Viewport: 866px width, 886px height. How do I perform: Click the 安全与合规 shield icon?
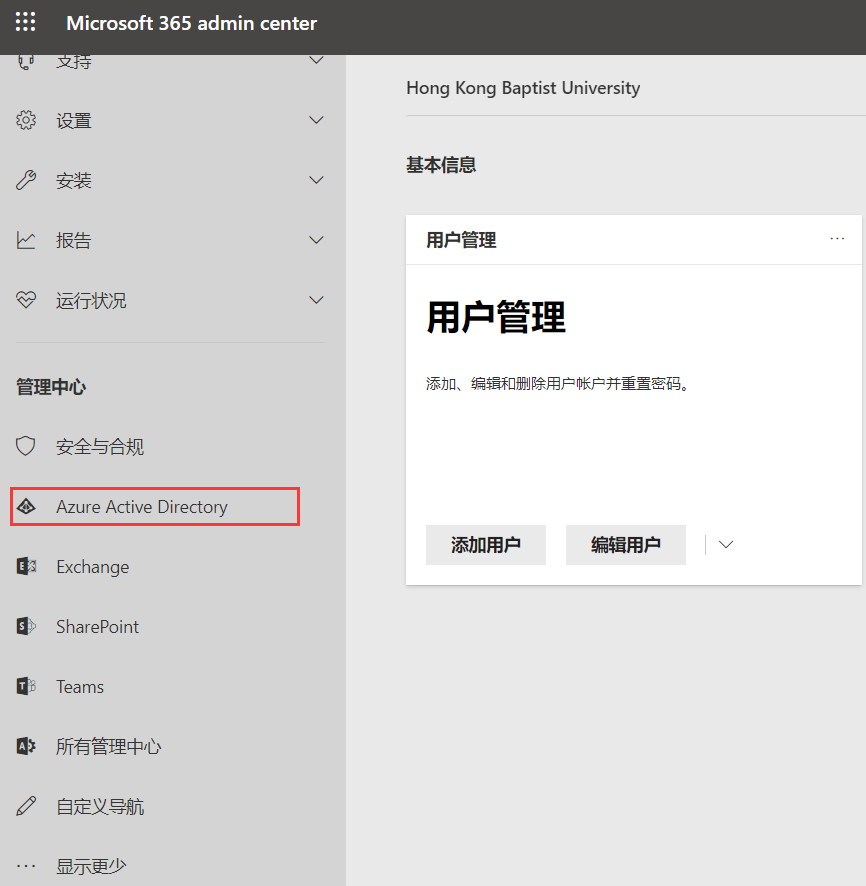click(x=27, y=447)
